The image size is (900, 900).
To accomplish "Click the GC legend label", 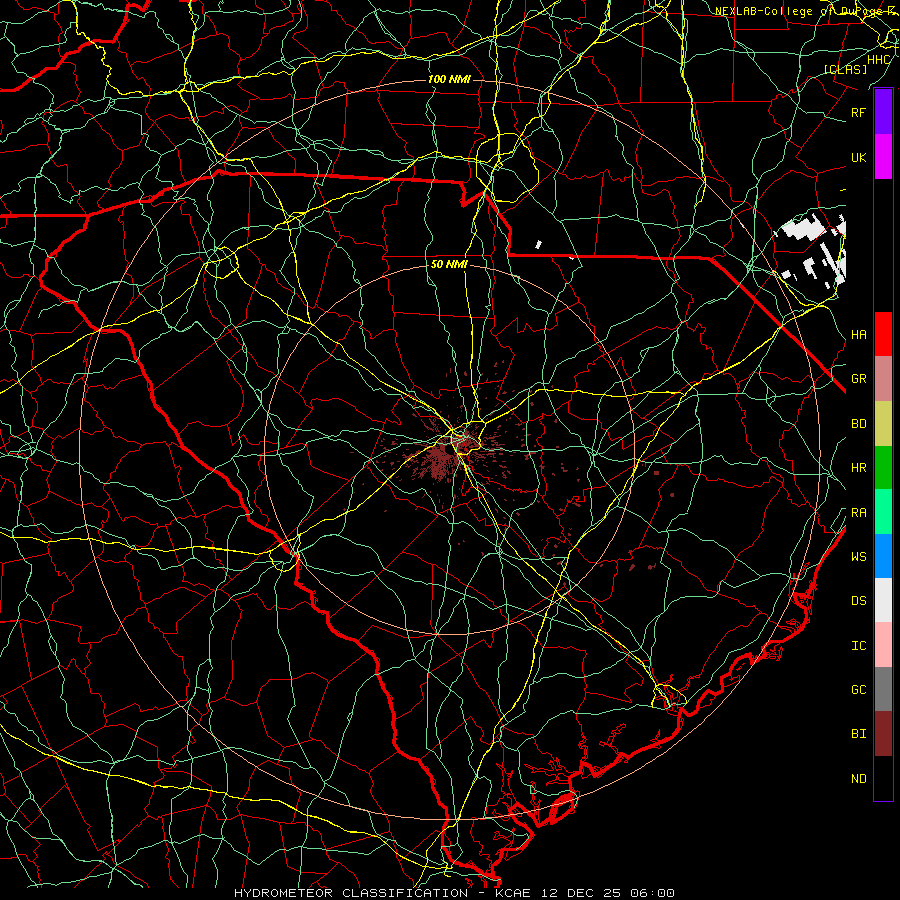I will pyautogui.click(x=858, y=690).
